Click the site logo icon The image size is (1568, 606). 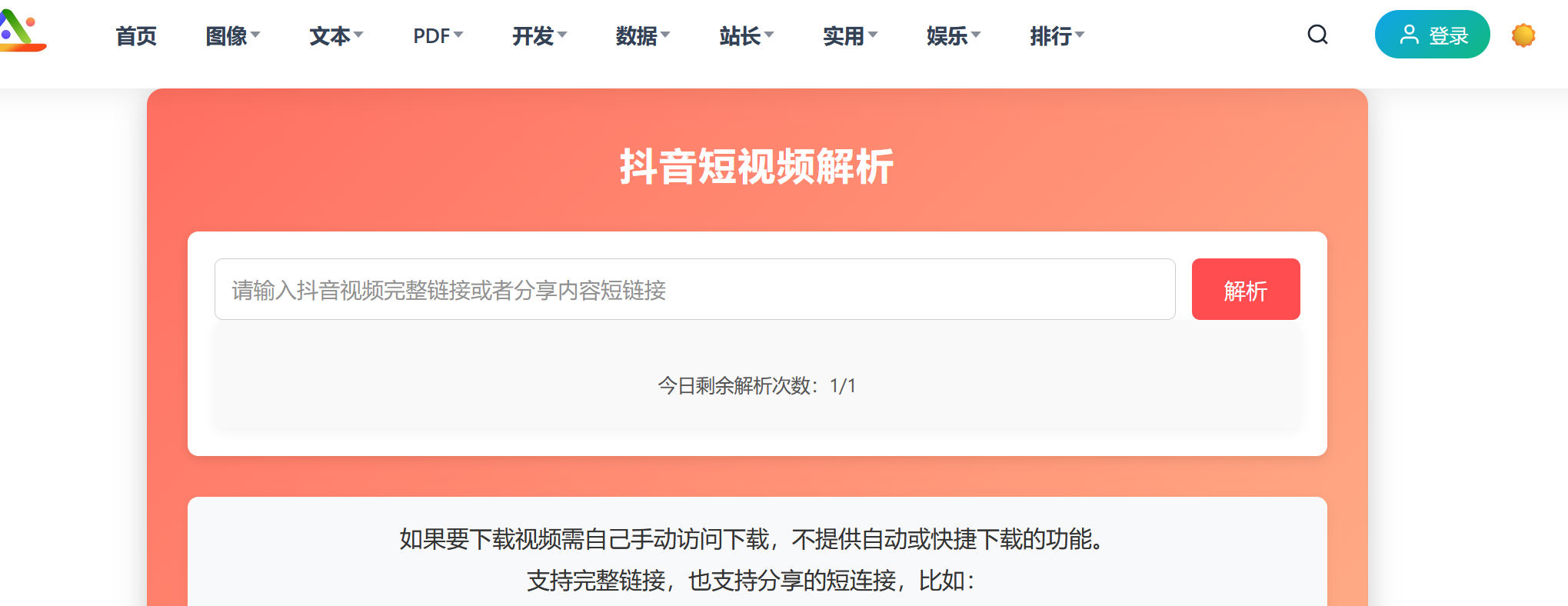coord(22,31)
